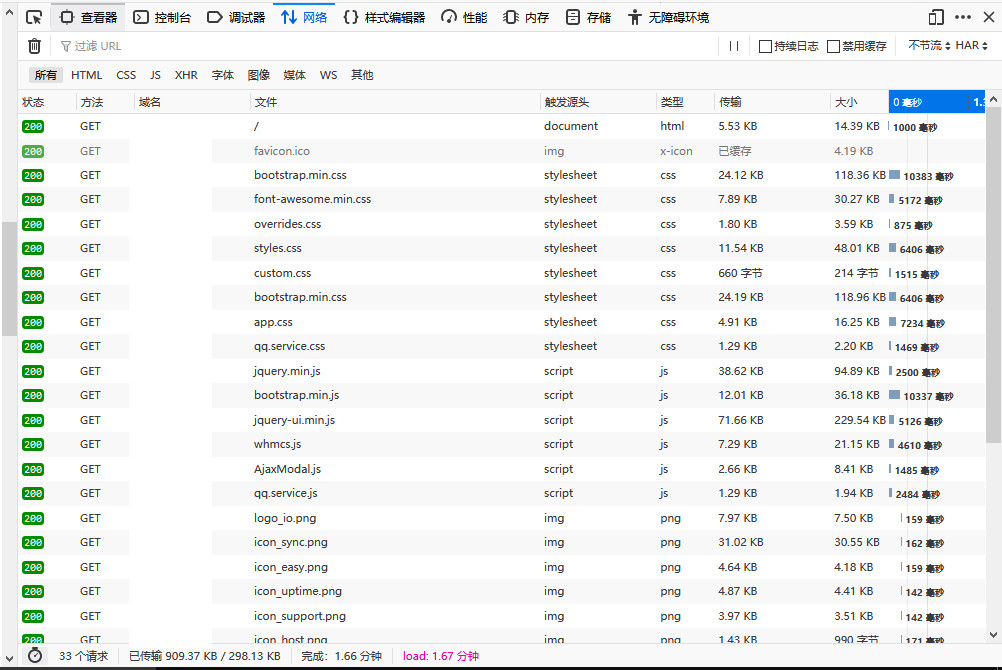Switch to the Console (控制台) tab

[x=162, y=17]
